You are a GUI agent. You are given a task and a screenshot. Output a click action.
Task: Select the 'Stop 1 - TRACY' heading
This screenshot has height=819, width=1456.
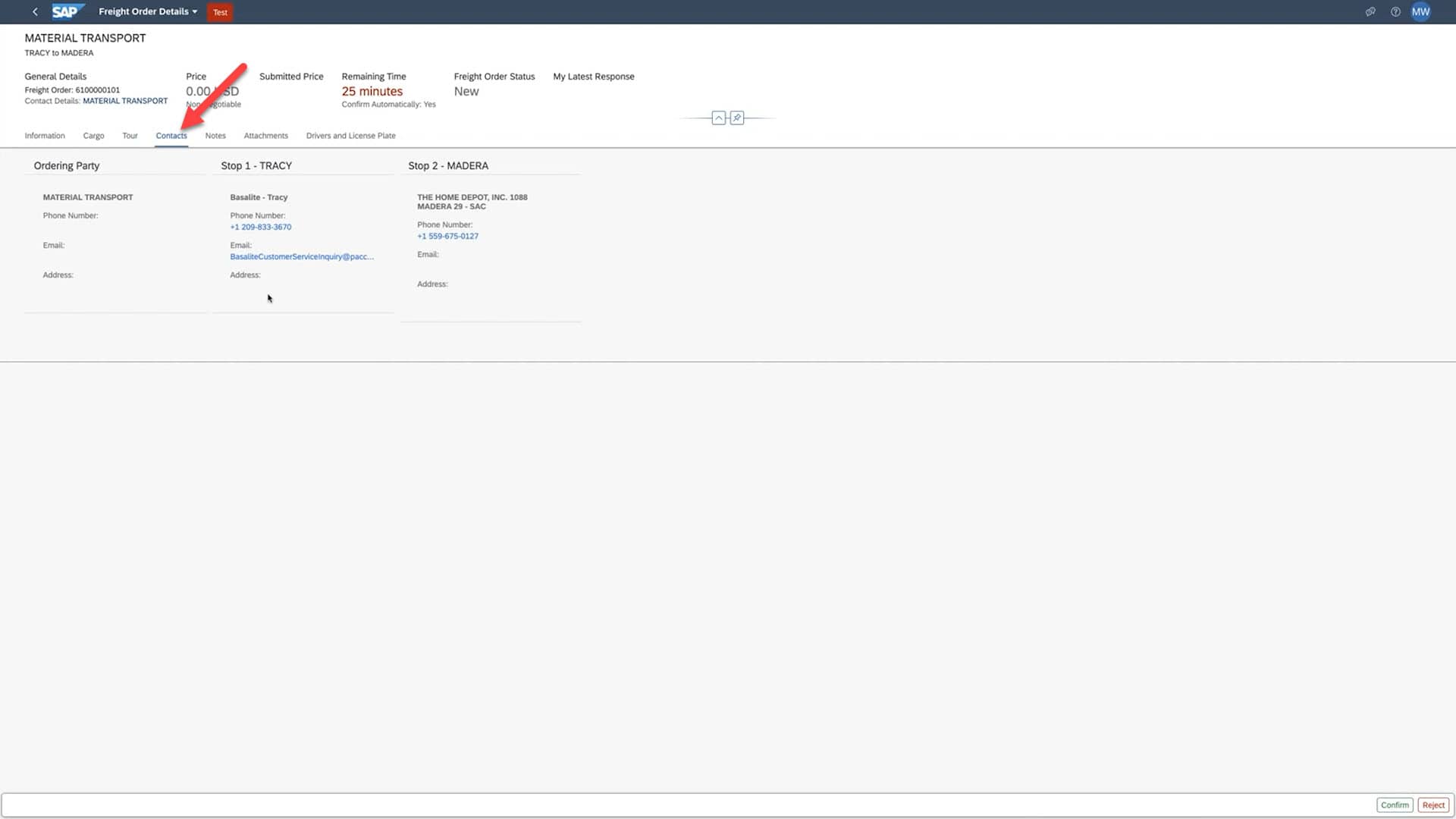[256, 165]
